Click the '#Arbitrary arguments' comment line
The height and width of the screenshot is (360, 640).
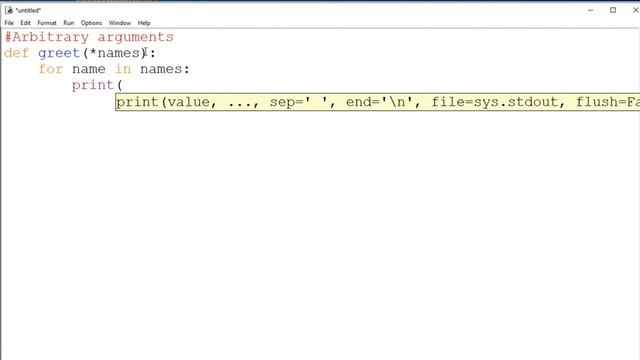(x=89, y=37)
